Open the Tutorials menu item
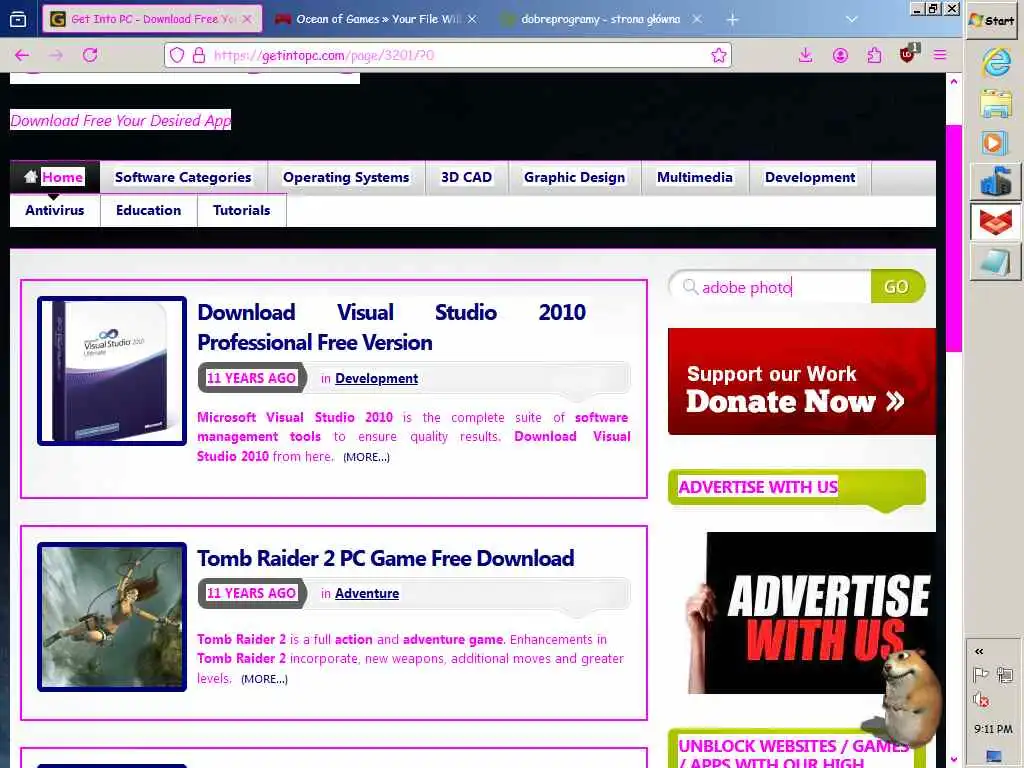Viewport: 1024px width, 768px height. [242, 210]
